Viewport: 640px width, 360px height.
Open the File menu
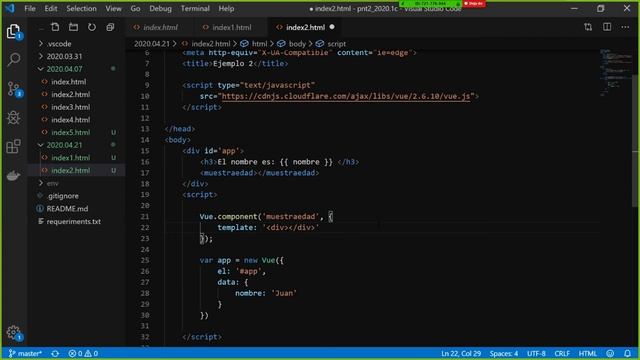30,8
